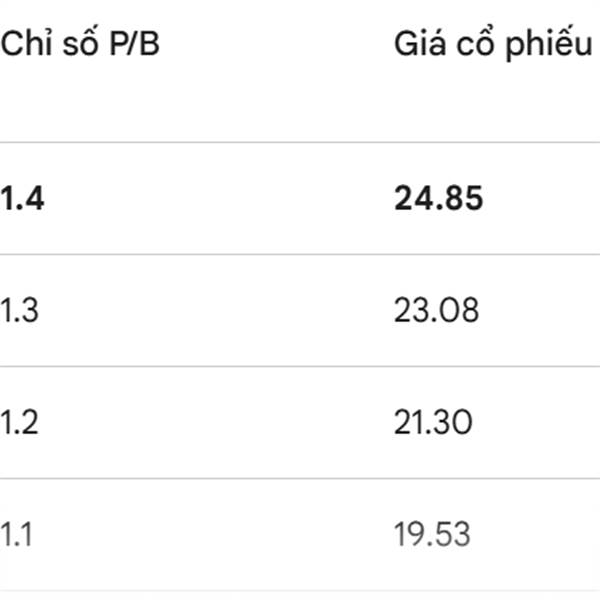The image size is (600, 600).
Task: Click the word "Chỉ" in the header
Action: point(26,46)
